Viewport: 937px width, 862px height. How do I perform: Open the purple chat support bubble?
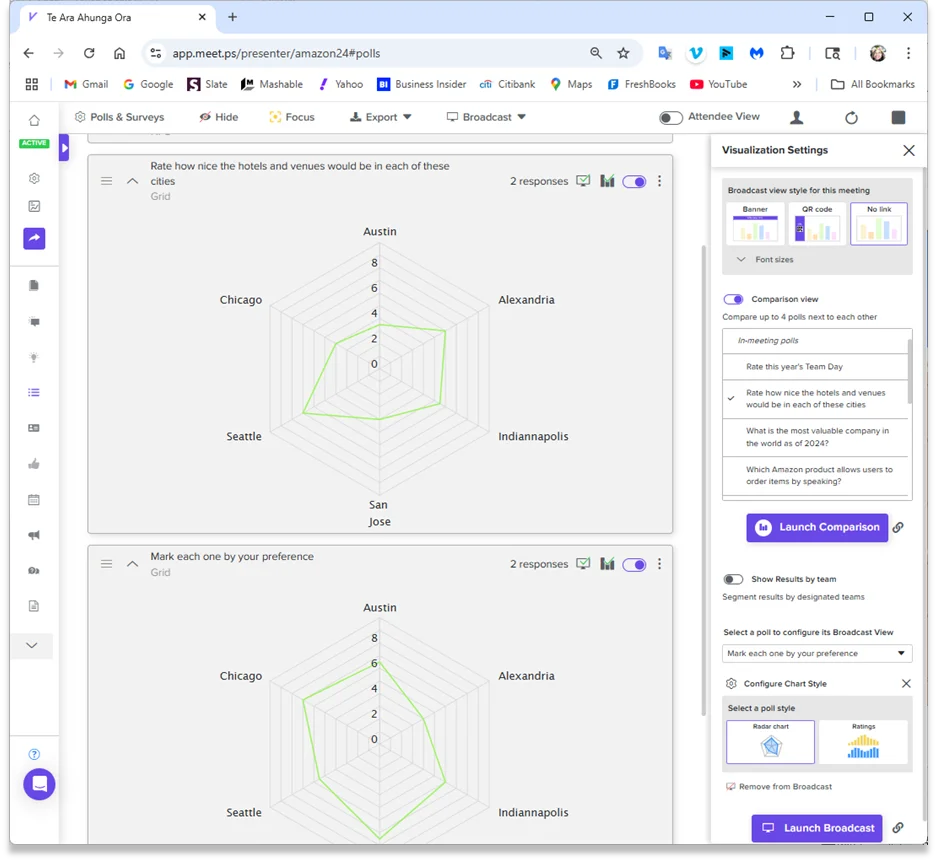(39, 784)
